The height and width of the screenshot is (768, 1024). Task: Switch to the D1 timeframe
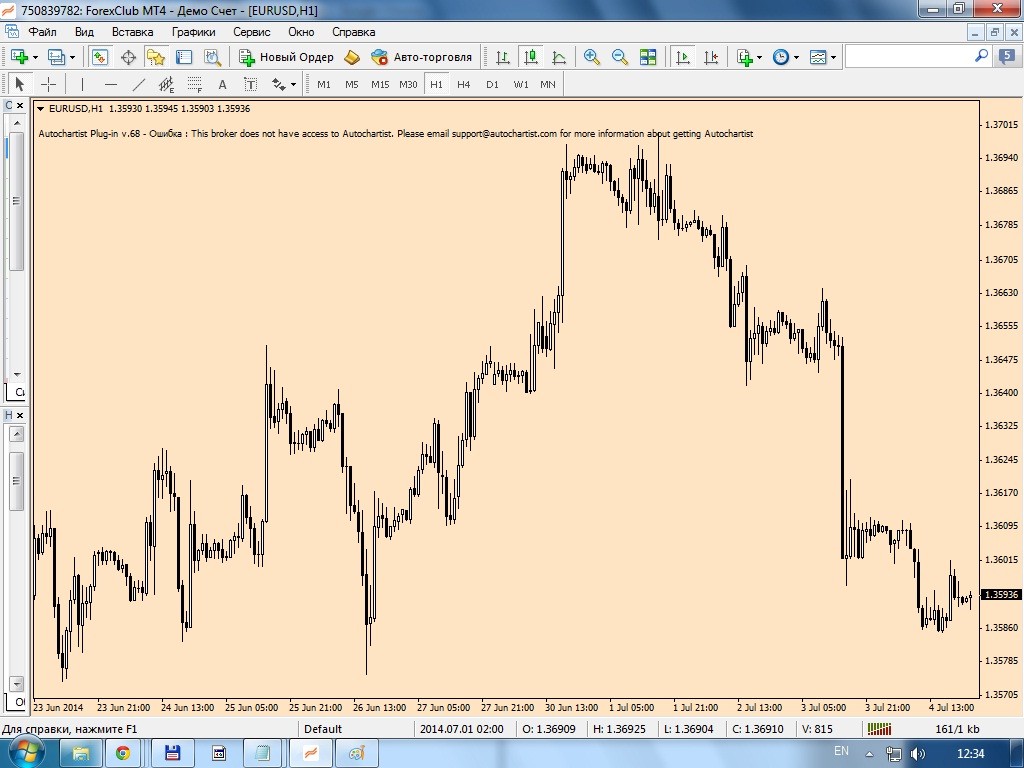(492, 84)
